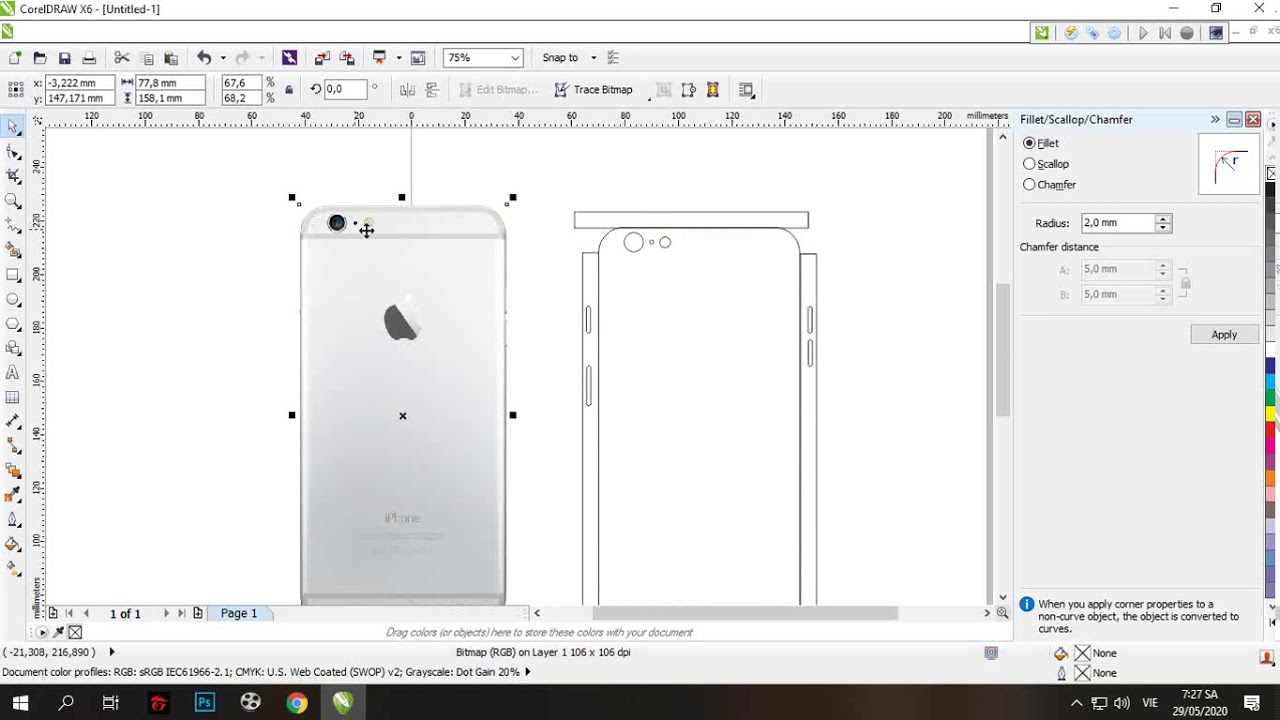Select the Fillet radio button
Viewport: 1280px width, 720px height.
(x=1029, y=143)
